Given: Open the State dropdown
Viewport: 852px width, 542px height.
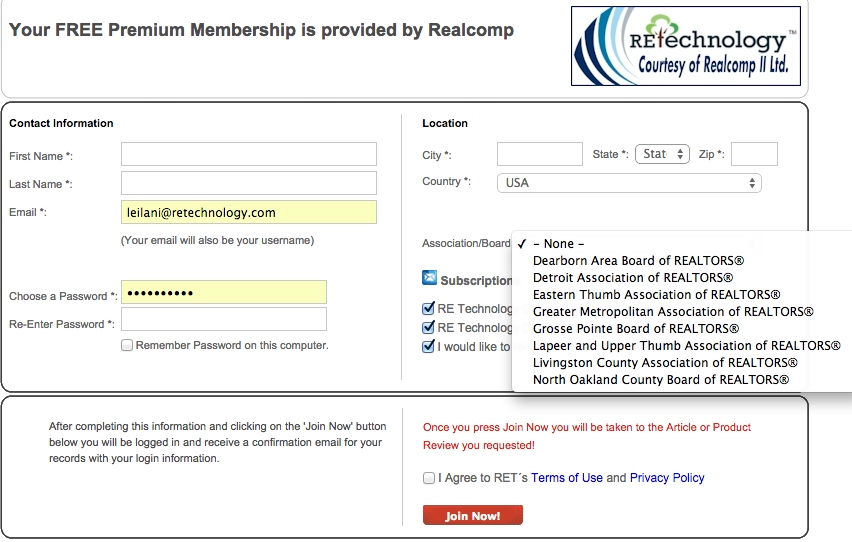Looking at the screenshot, I should [662, 154].
